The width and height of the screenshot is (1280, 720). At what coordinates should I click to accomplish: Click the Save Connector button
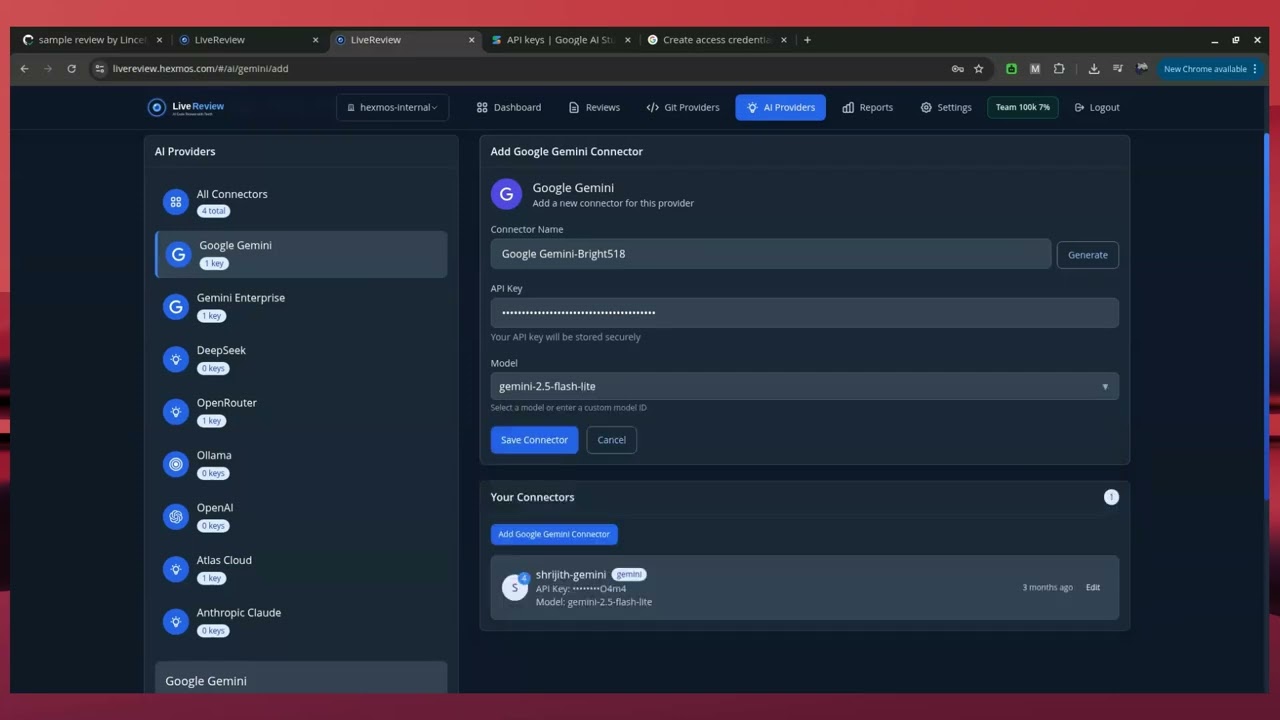(x=534, y=440)
